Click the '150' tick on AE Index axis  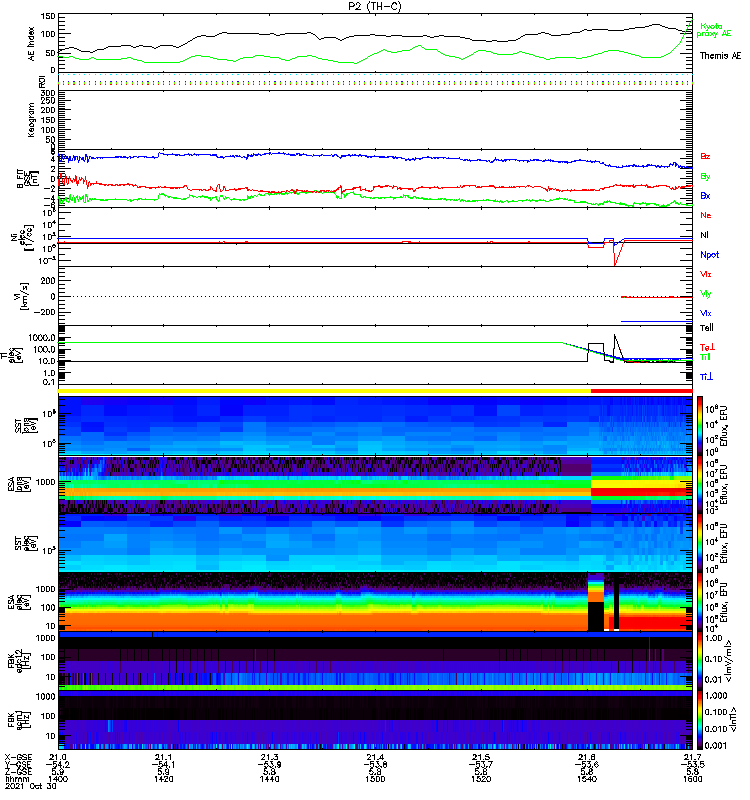tap(48, 16)
